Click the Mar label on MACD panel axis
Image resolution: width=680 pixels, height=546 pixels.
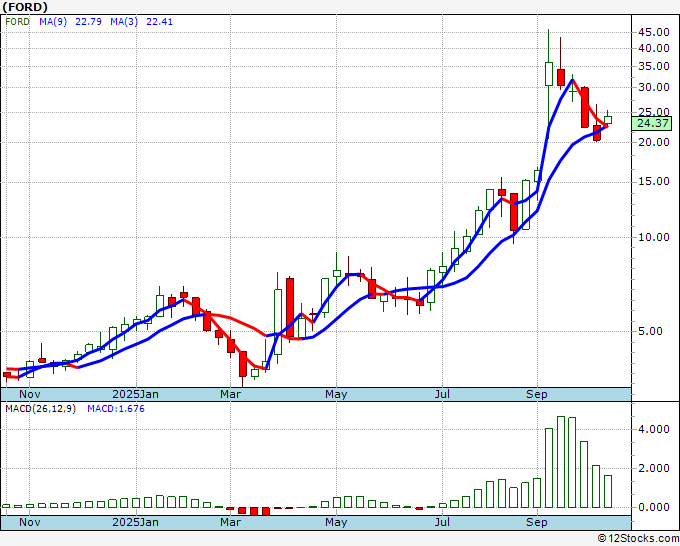[x=230, y=522]
